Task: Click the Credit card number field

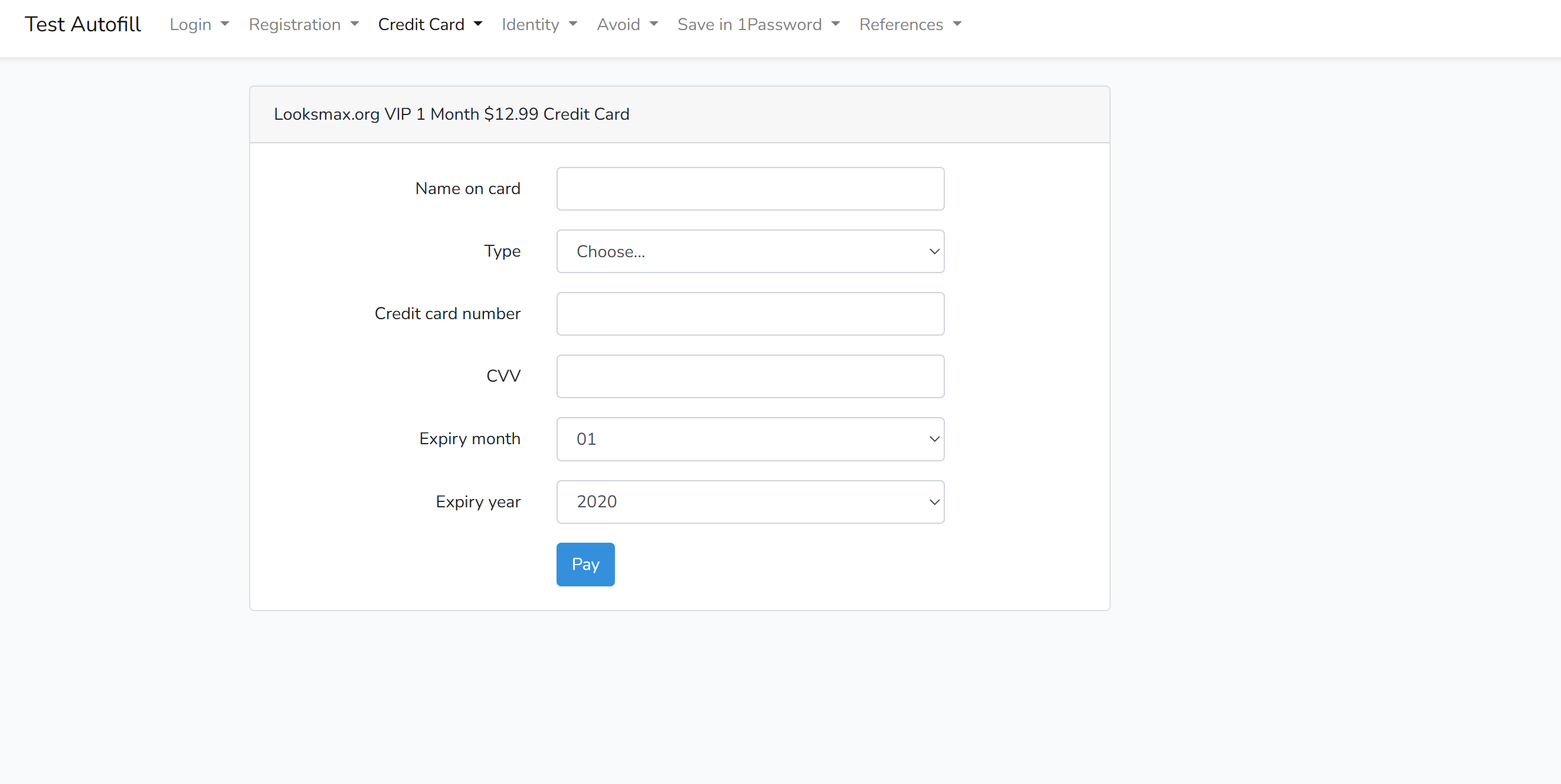Action: [750, 314]
